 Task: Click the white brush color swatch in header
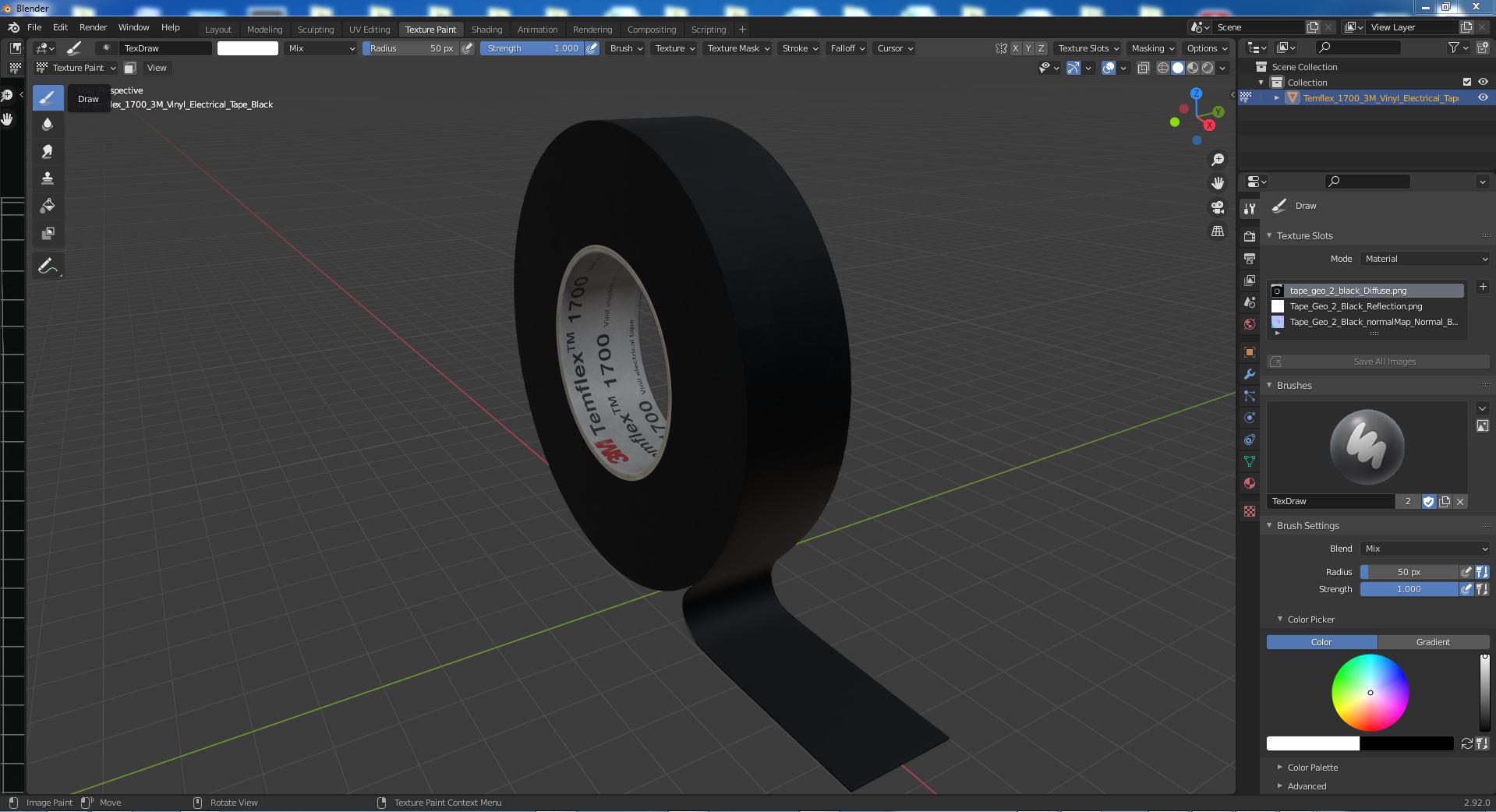point(247,48)
